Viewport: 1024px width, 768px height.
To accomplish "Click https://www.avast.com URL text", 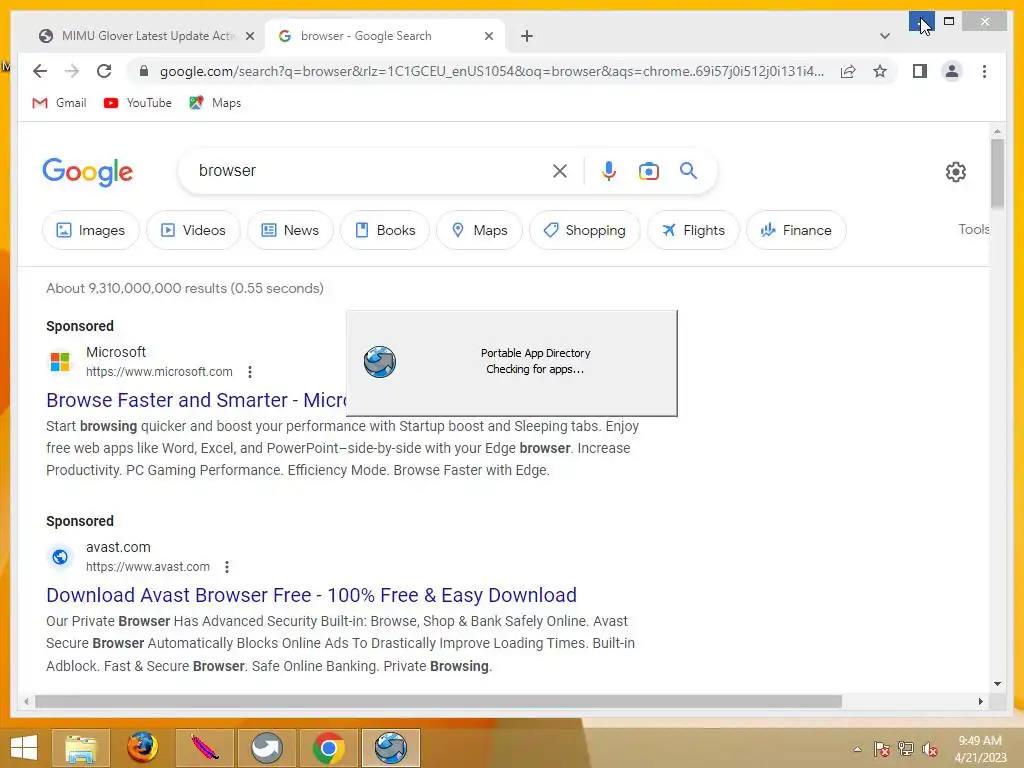I will click(148, 567).
